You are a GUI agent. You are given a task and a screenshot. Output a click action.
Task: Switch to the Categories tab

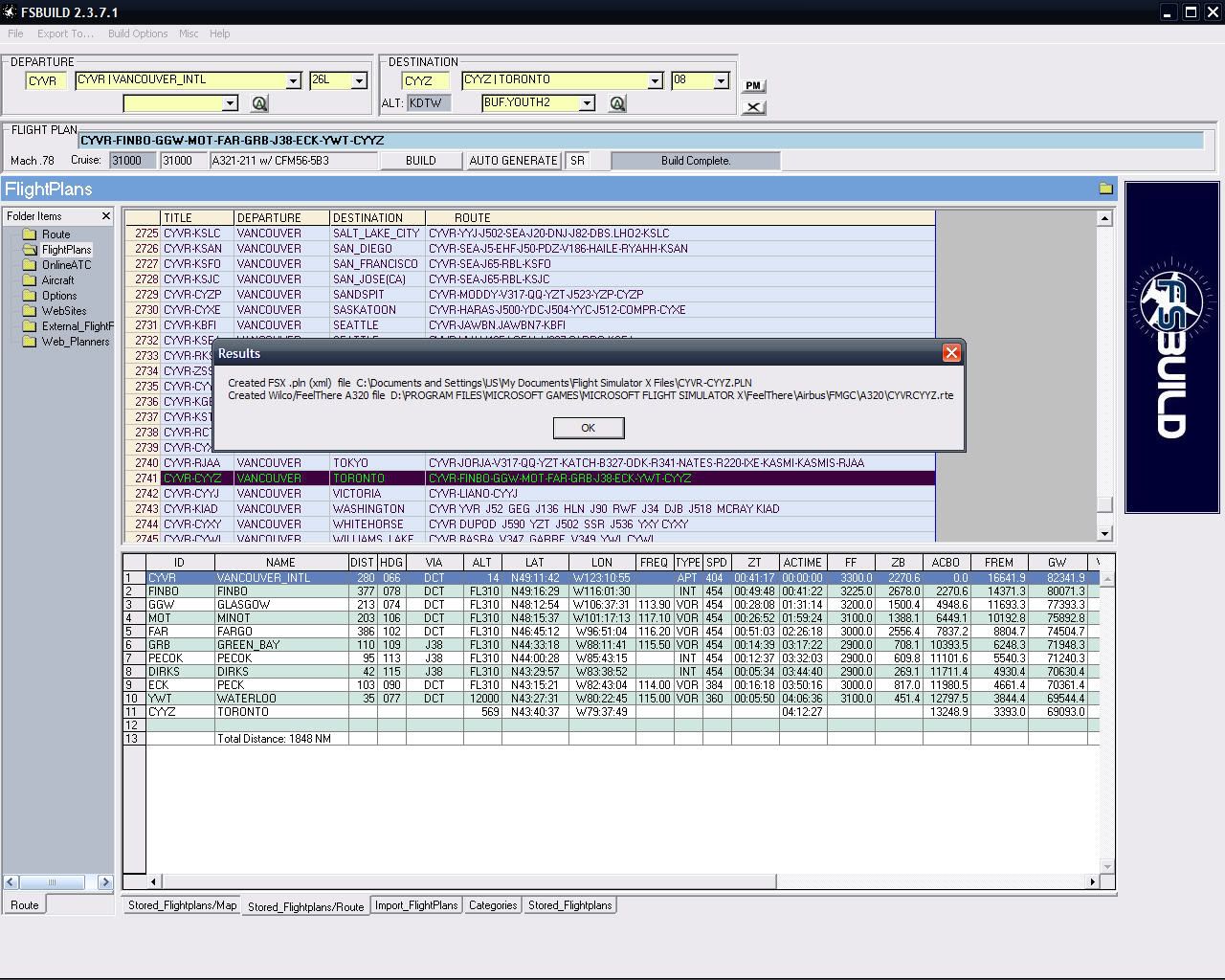click(x=493, y=905)
